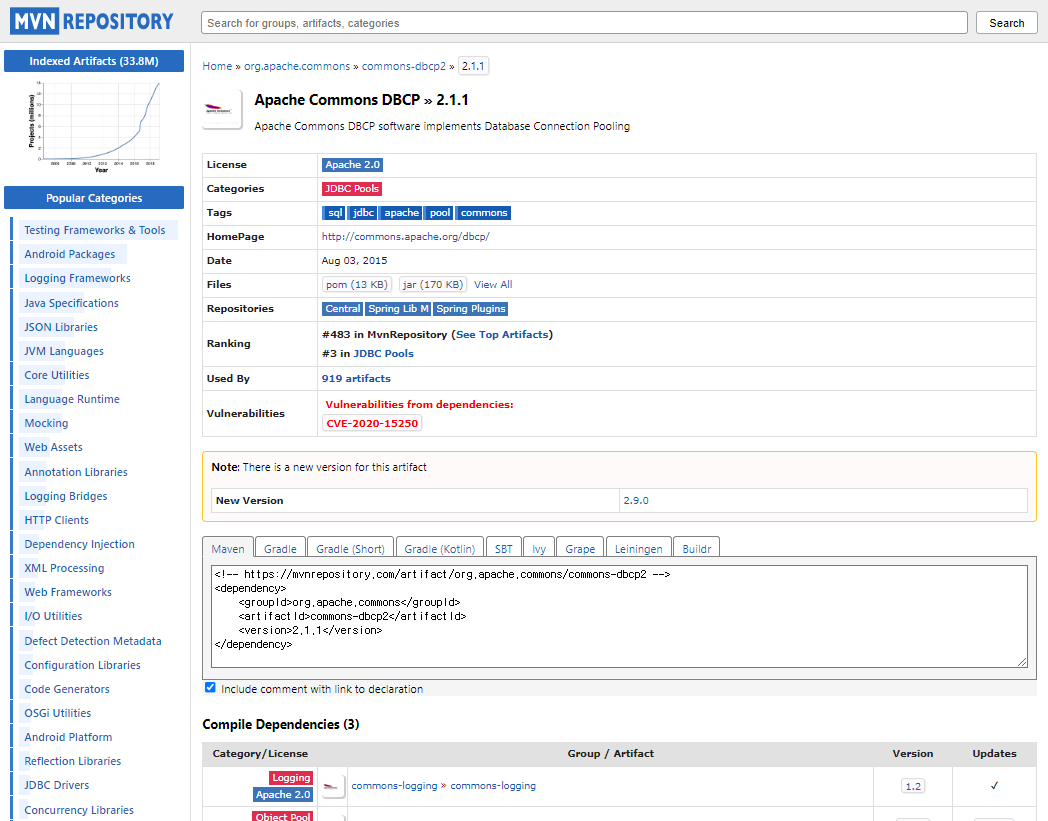Image resolution: width=1048 pixels, height=821 pixels.
Task: Click the Search button
Action: [1007, 23]
